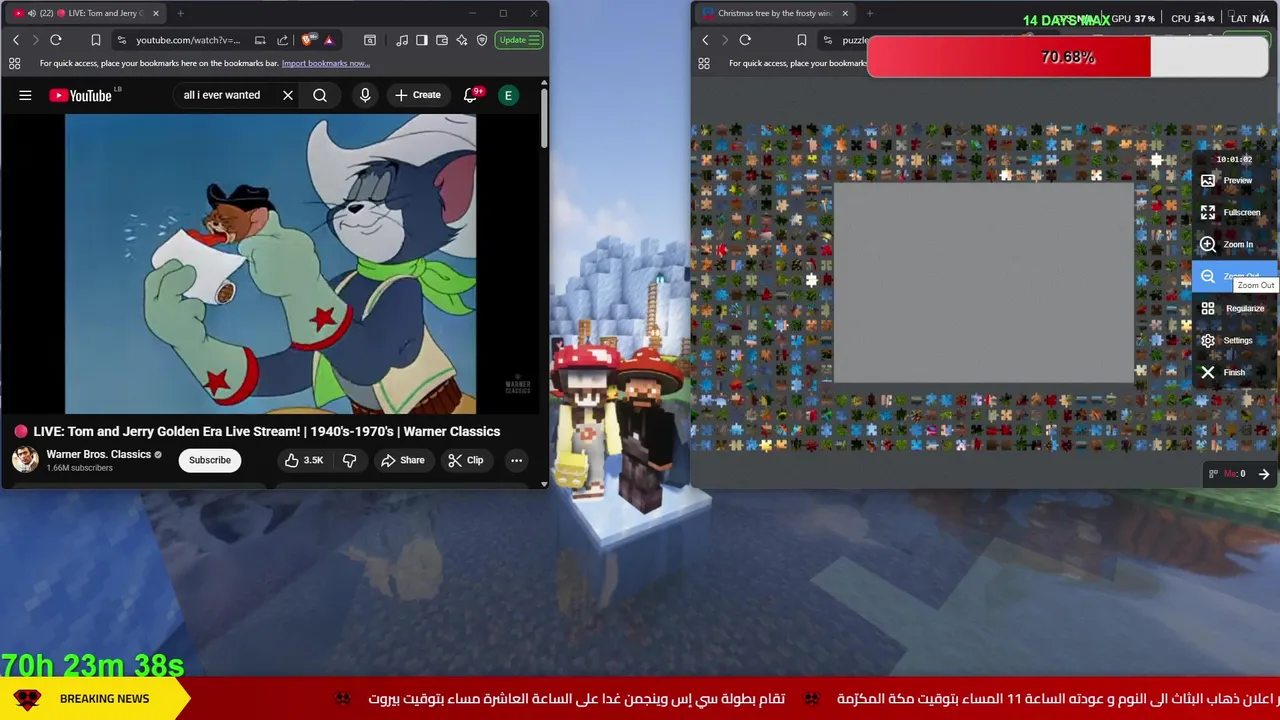Click the gray puzzle assembly board
This screenshot has width=1280, height=720.
(x=984, y=283)
